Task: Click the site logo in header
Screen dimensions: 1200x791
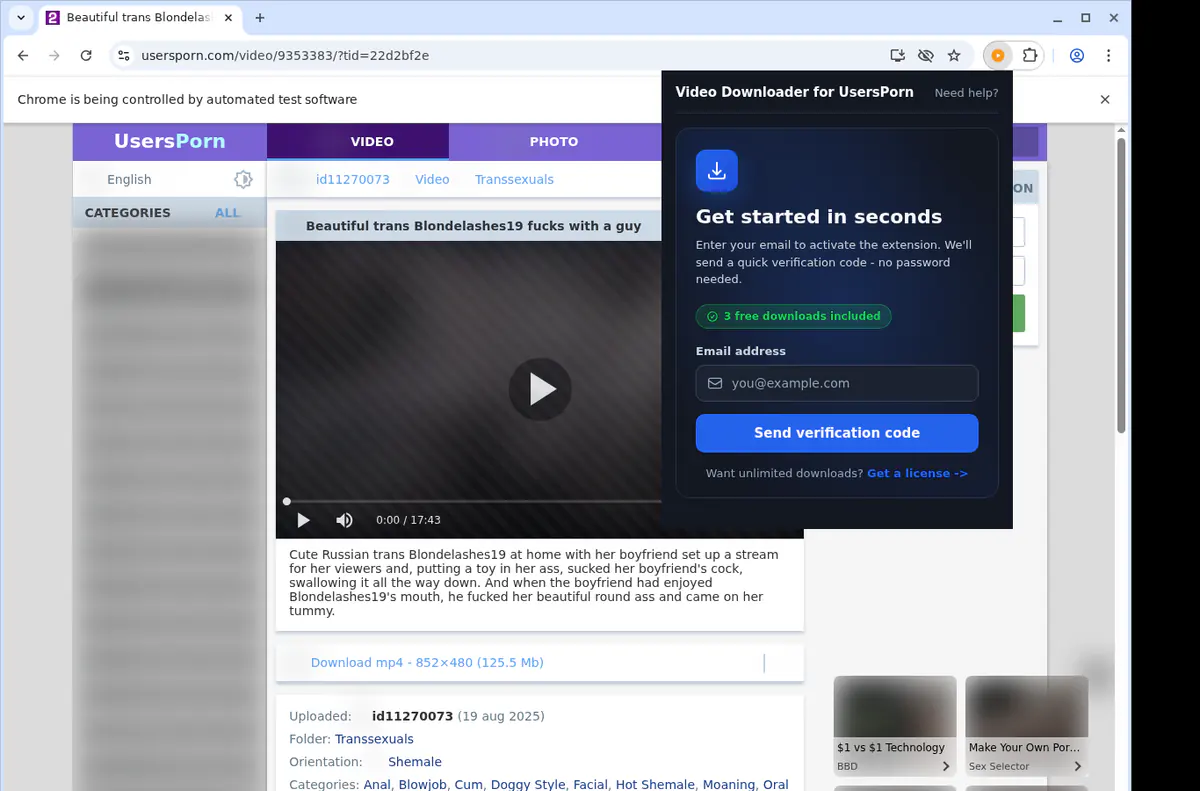Action: (169, 141)
